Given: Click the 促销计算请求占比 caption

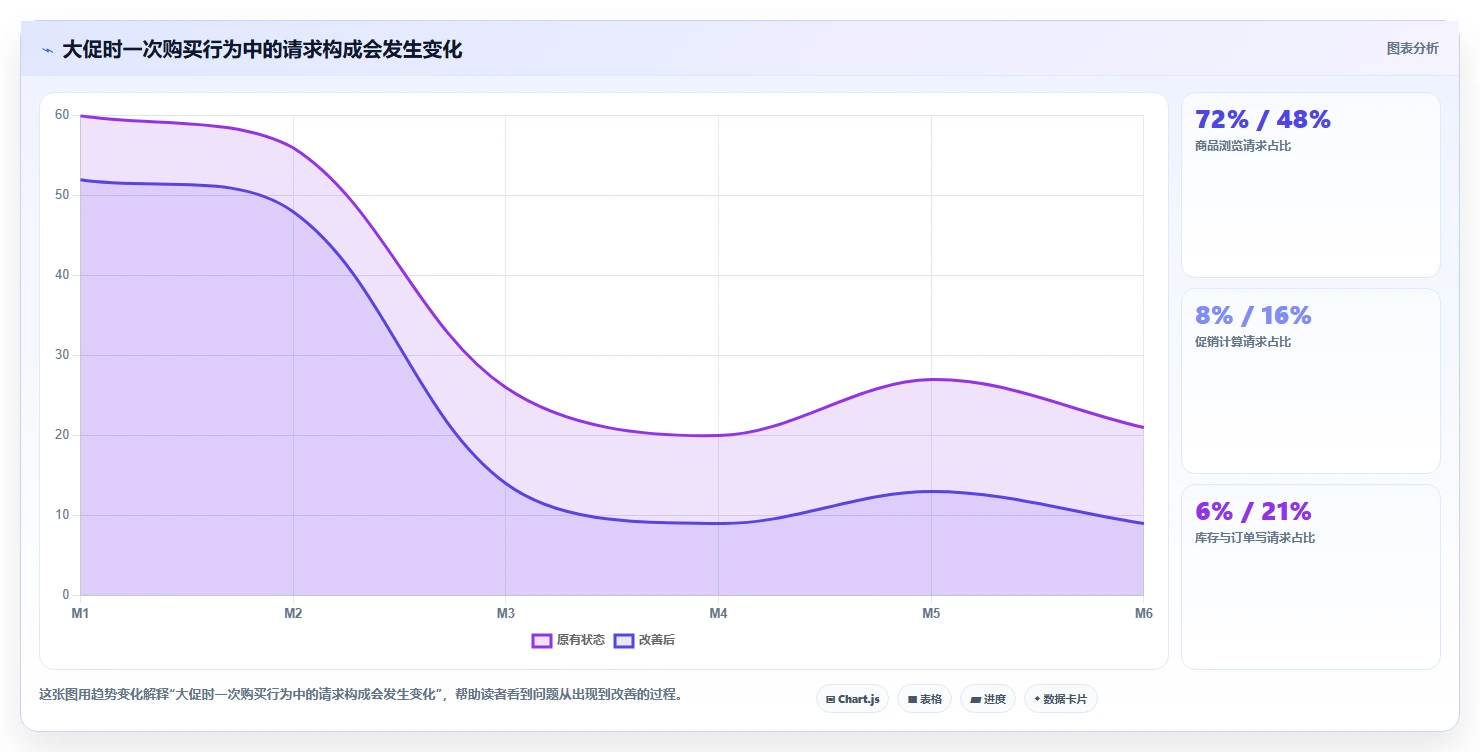Looking at the screenshot, I should (x=1243, y=342).
